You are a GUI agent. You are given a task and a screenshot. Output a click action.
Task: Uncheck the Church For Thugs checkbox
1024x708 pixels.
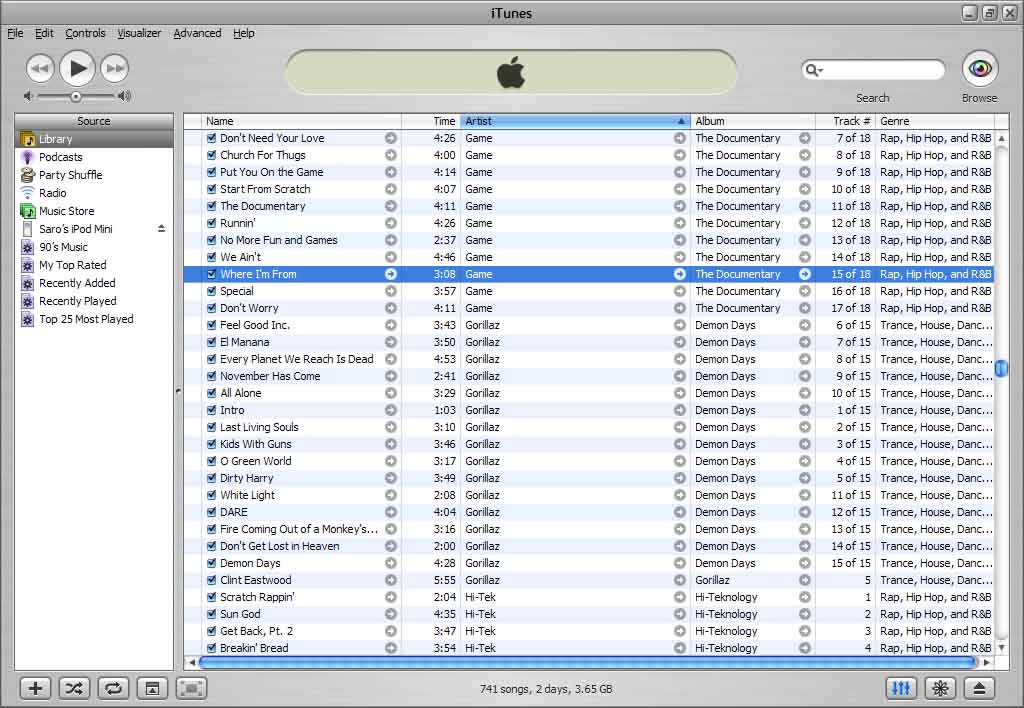(211, 155)
